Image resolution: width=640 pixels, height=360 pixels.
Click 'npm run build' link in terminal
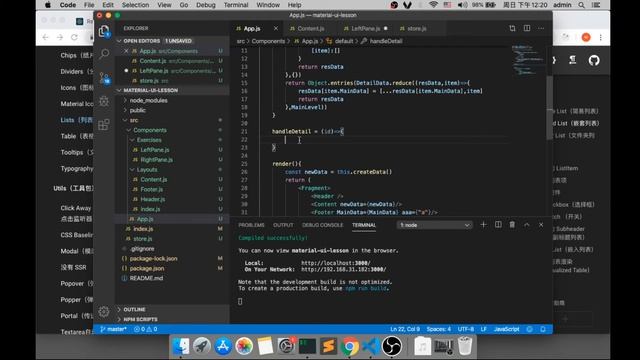tap(366, 288)
